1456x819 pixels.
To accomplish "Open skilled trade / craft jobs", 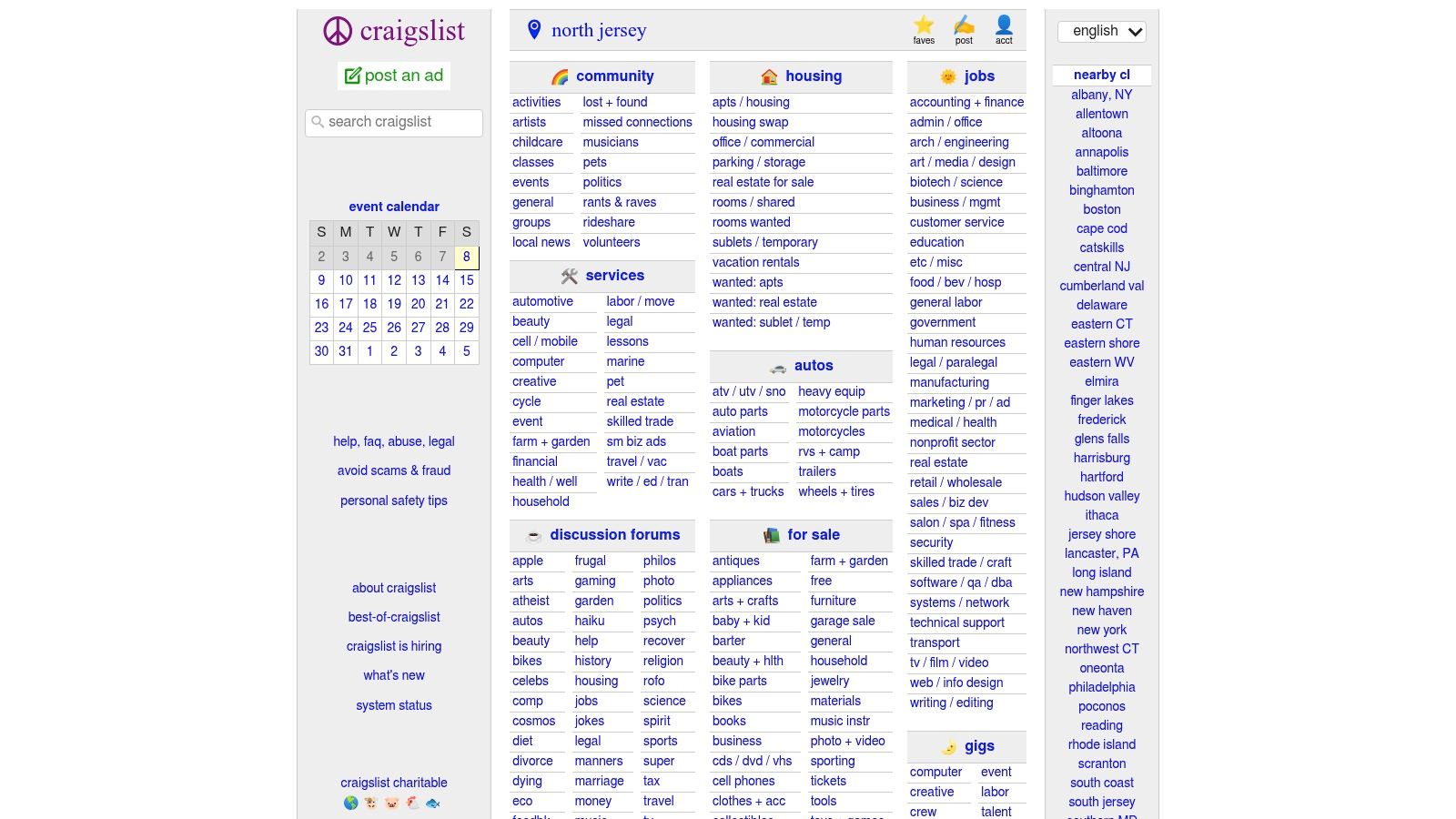I will (x=960, y=563).
